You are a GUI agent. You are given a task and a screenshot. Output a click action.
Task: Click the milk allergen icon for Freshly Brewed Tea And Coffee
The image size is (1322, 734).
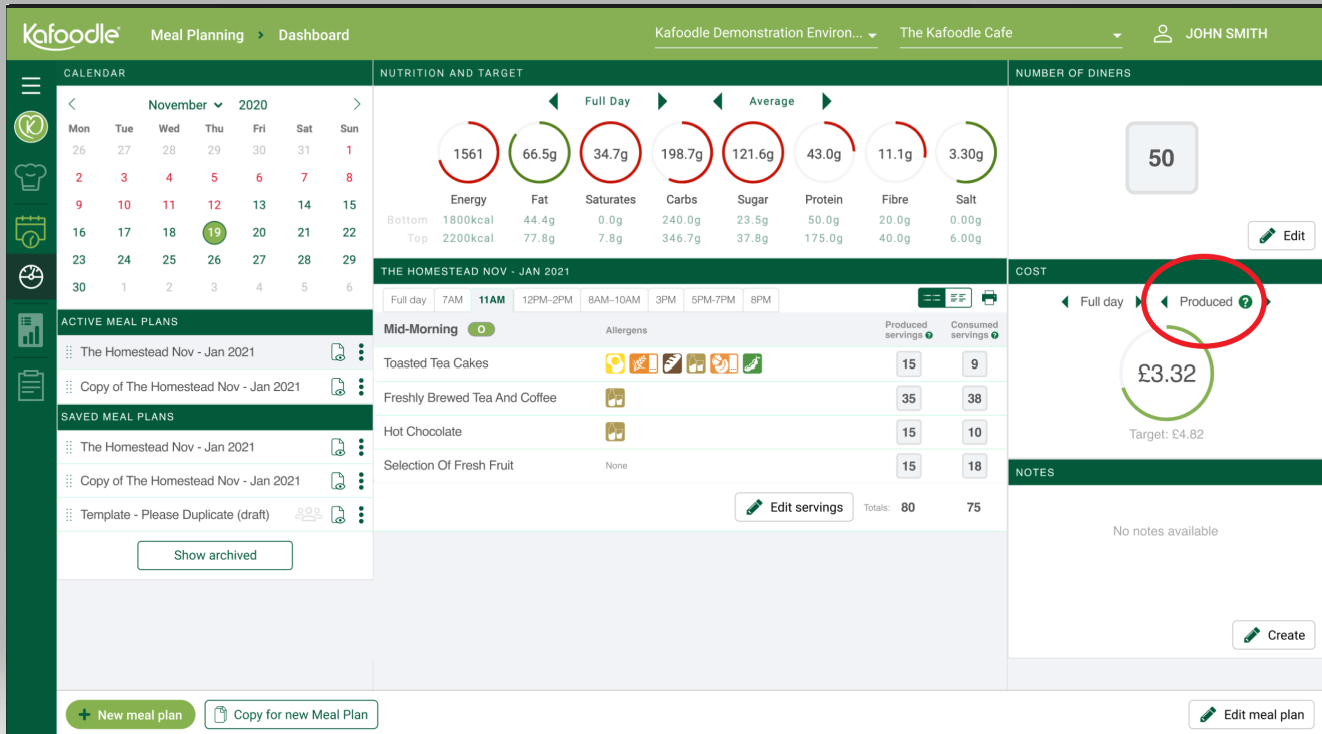click(x=616, y=398)
